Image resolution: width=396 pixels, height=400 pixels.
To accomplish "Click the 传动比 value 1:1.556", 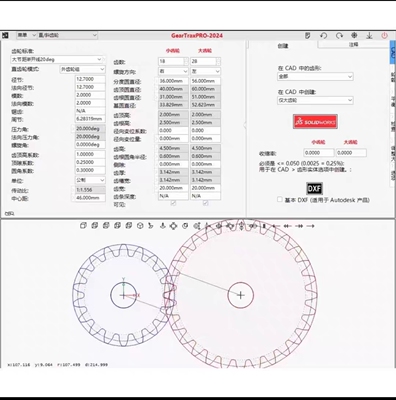I will (x=90, y=190).
